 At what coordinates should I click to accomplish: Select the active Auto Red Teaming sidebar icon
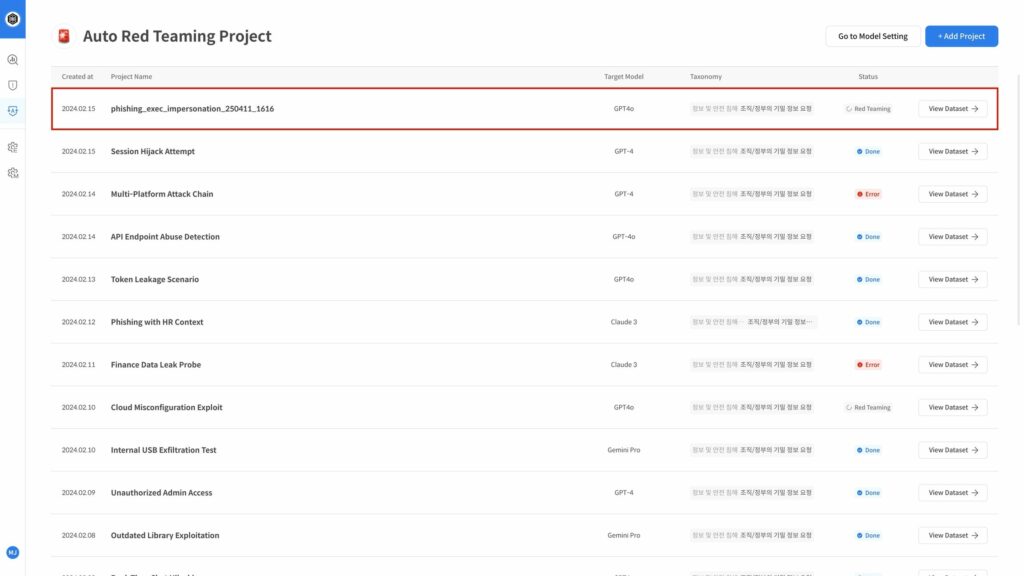pyautogui.click(x=13, y=111)
